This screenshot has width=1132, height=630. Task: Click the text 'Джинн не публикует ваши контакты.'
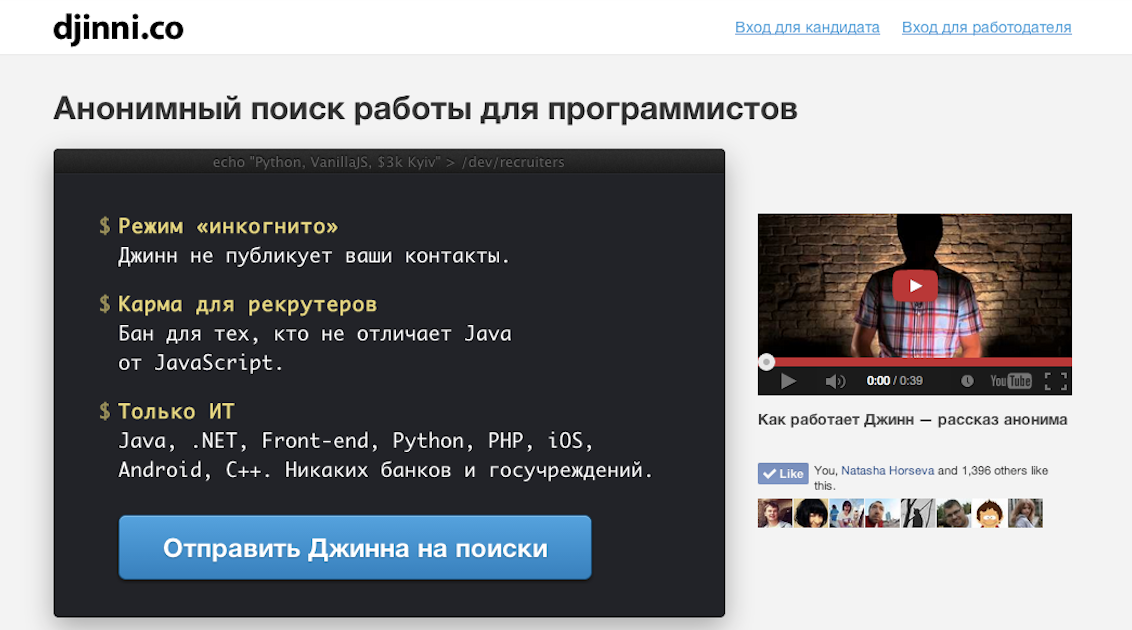[314, 256]
